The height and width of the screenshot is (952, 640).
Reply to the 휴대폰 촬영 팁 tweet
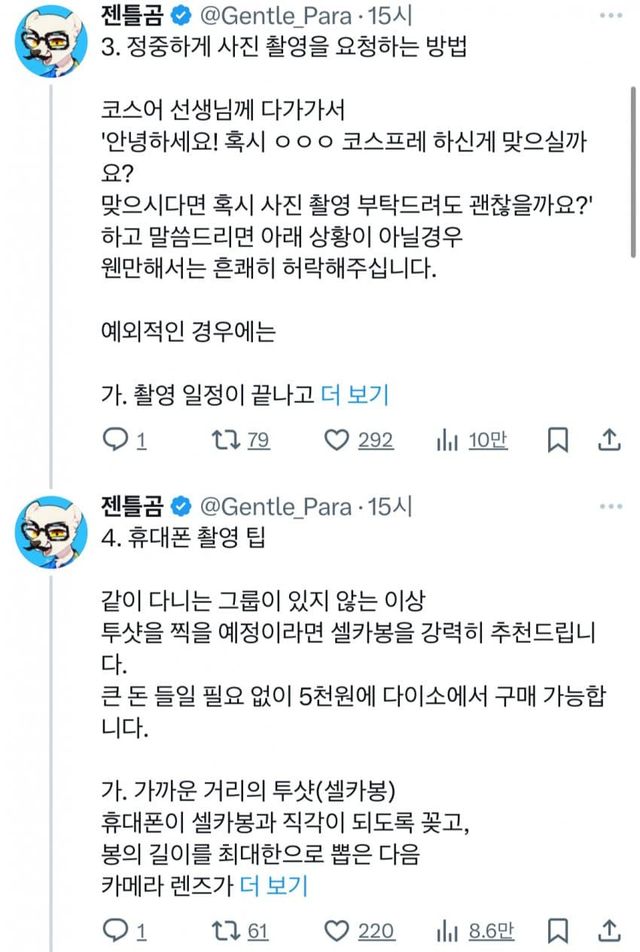pyautogui.click(x=116, y=931)
